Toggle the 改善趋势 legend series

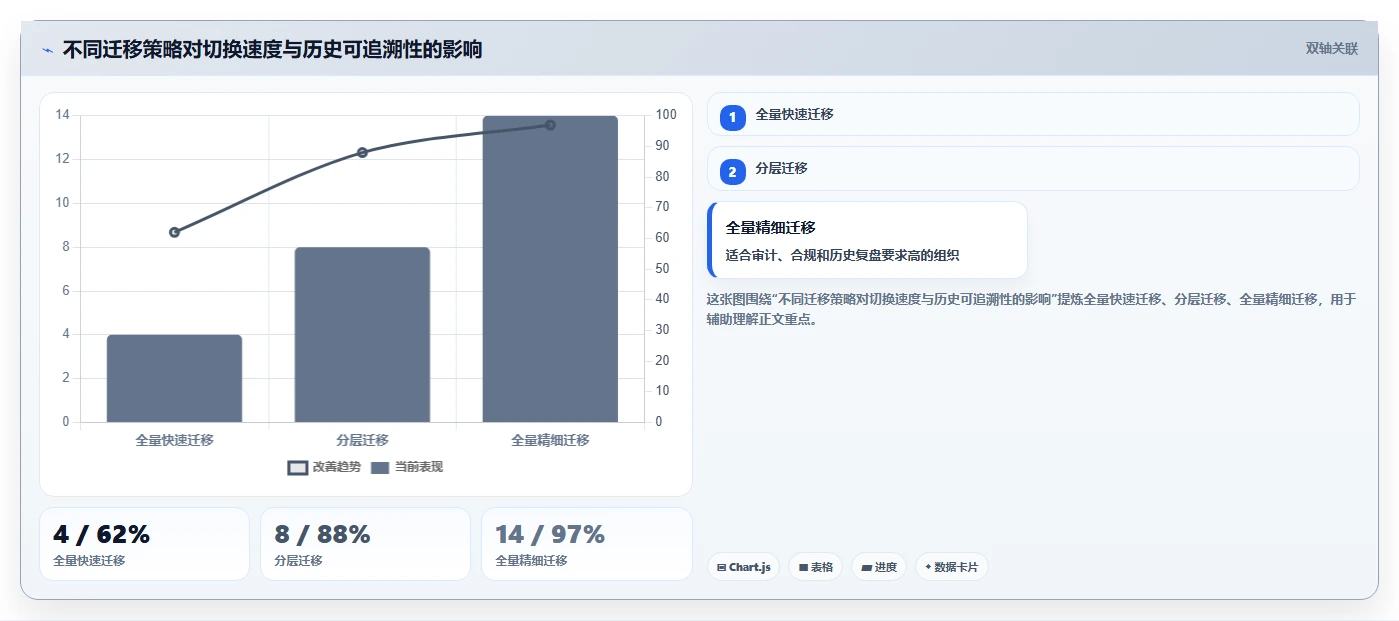coord(324,467)
